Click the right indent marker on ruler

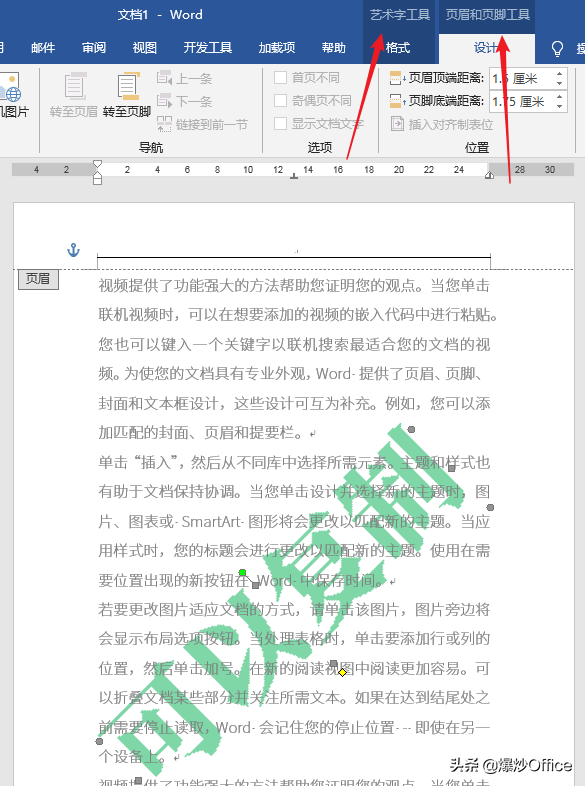point(489,174)
